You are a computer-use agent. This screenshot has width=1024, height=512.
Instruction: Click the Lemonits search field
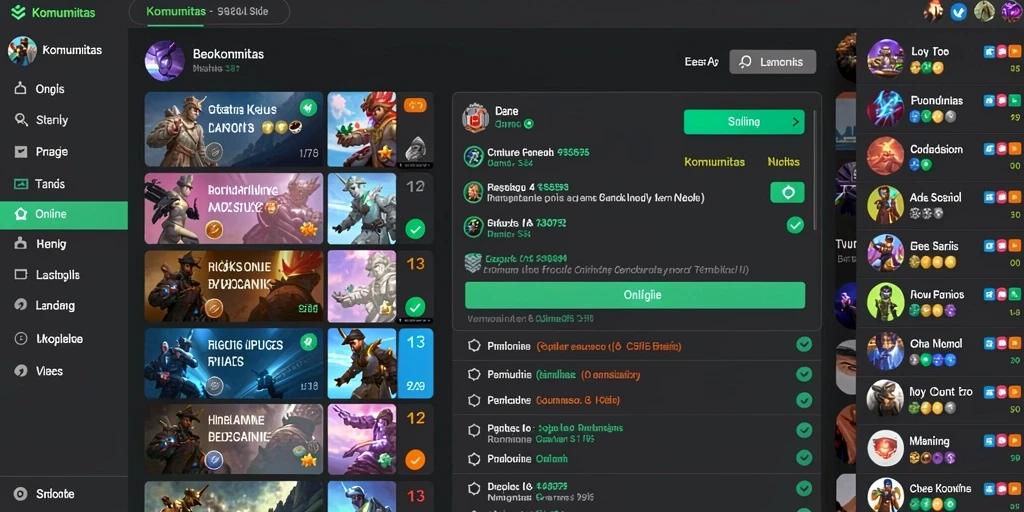773,62
